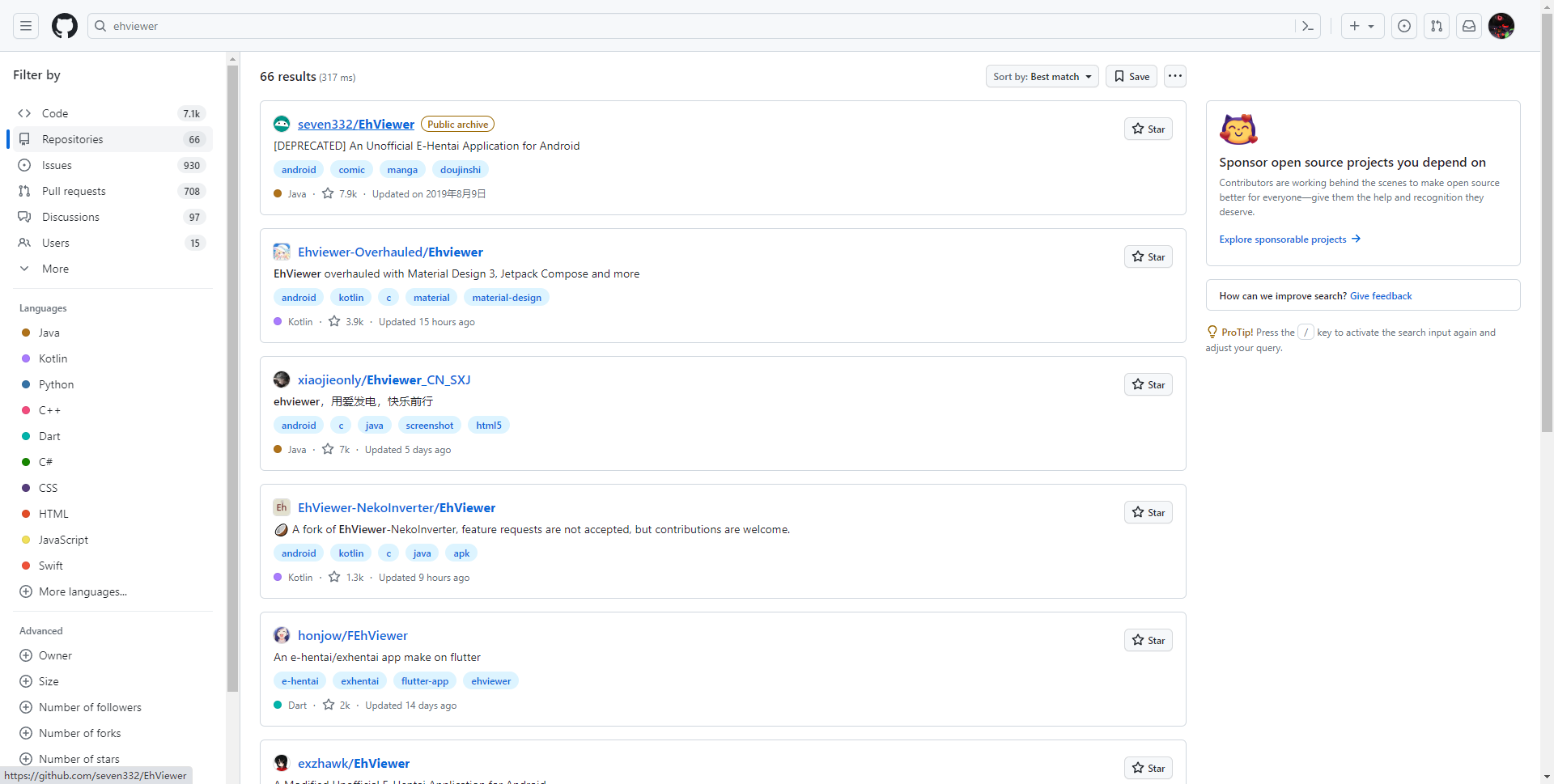
Task: Star the honjow/FEhViewer repository
Action: pos(1148,640)
